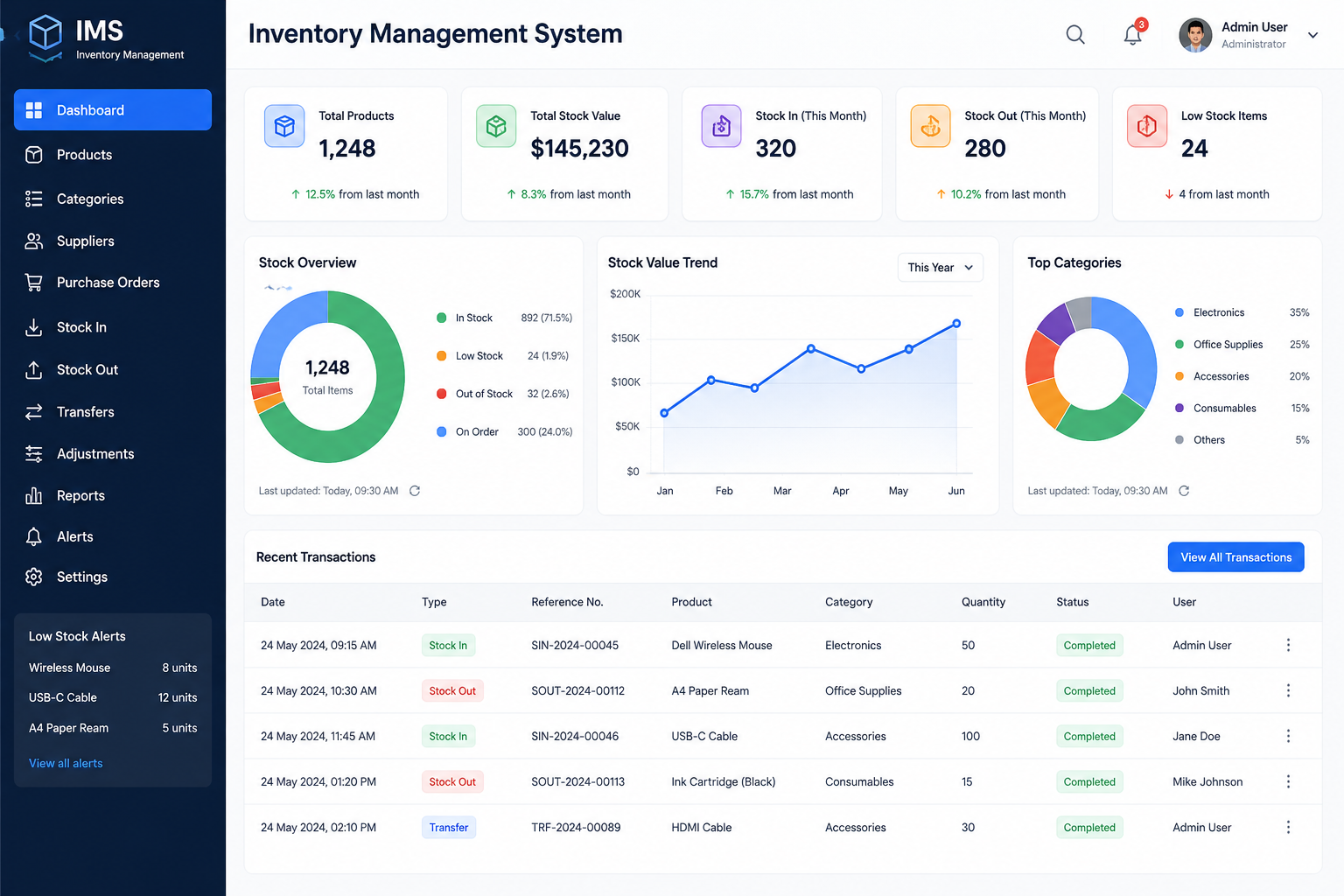Refresh the Stock Overview panel
This screenshot has height=896, width=1344.
(415, 491)
